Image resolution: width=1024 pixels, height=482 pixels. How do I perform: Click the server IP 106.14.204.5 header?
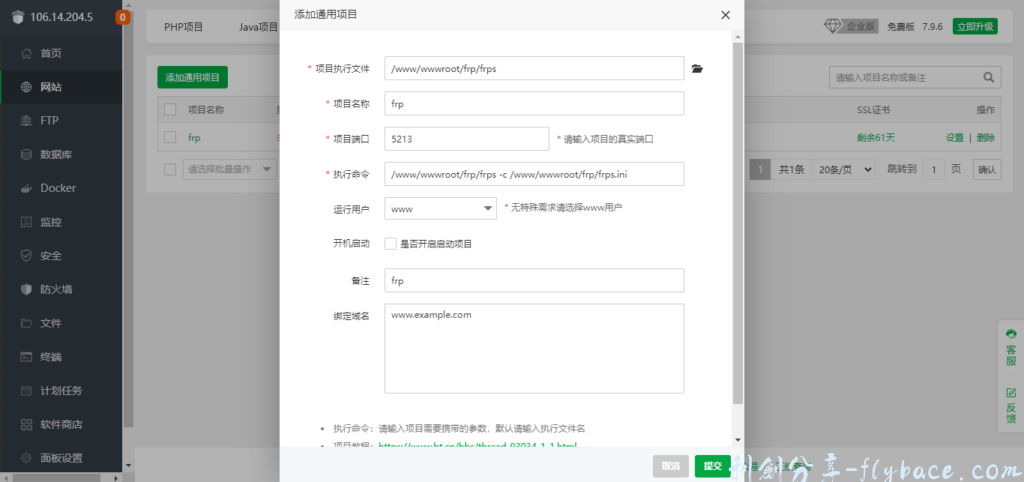61,18
